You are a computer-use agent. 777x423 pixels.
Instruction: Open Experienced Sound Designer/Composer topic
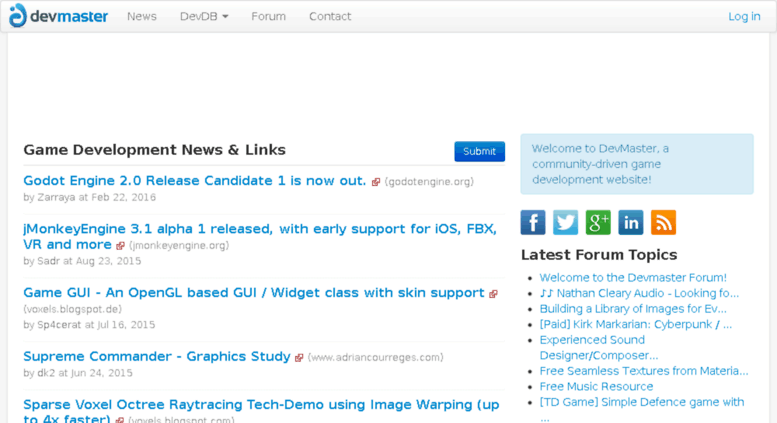click(x=599, y=348)
